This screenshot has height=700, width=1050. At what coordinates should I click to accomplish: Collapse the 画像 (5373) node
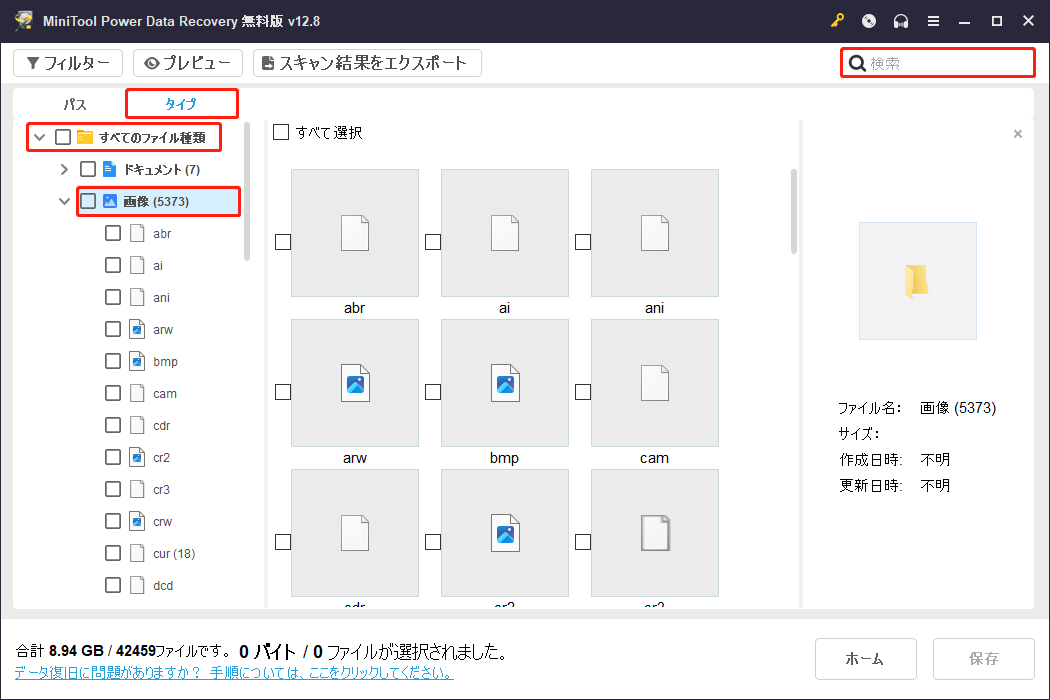[64, 200]
